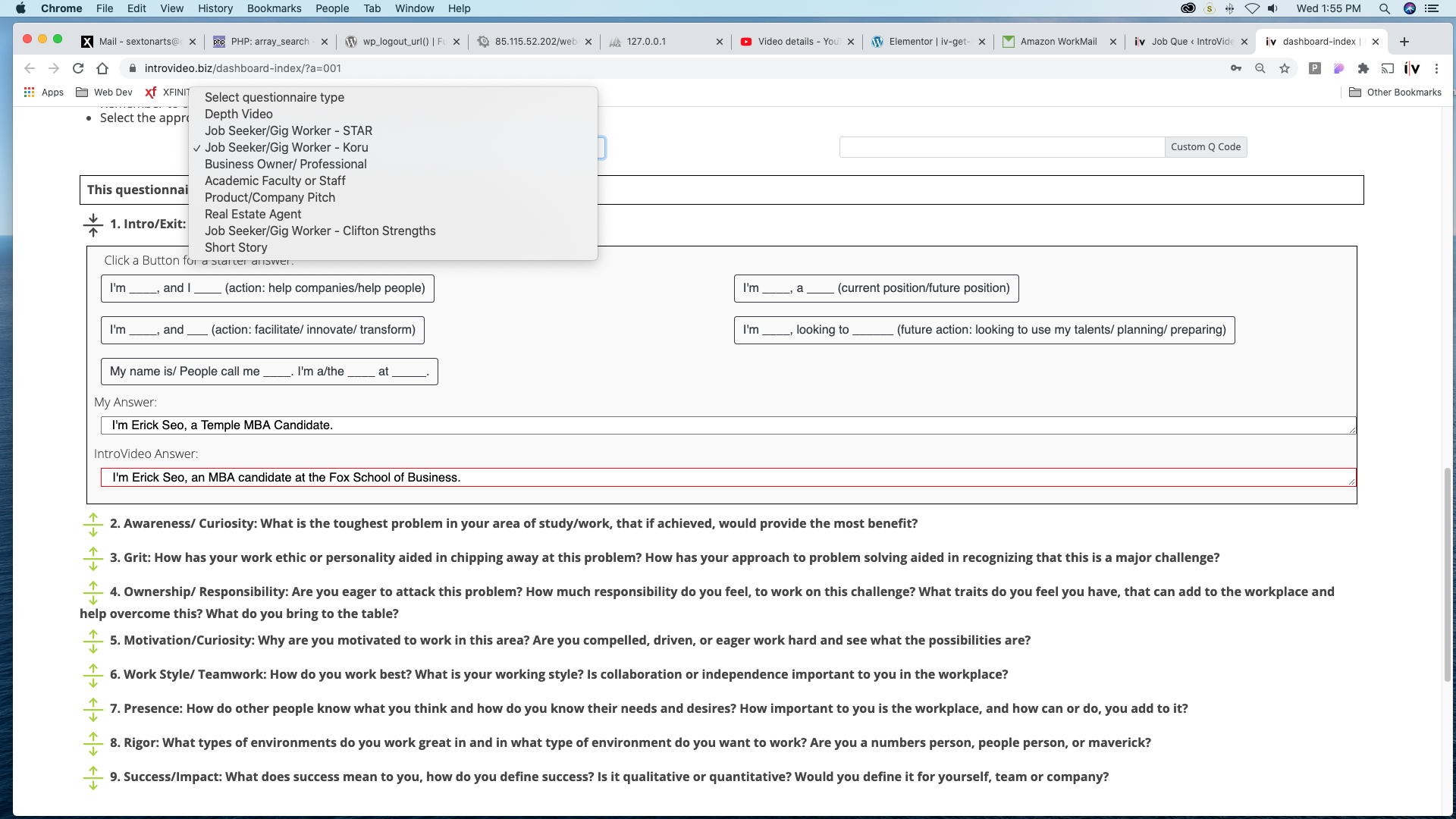Expand question 6 Work Style/Teamwork
This screenshot has width=1456, height=819.
click(93, 675)
